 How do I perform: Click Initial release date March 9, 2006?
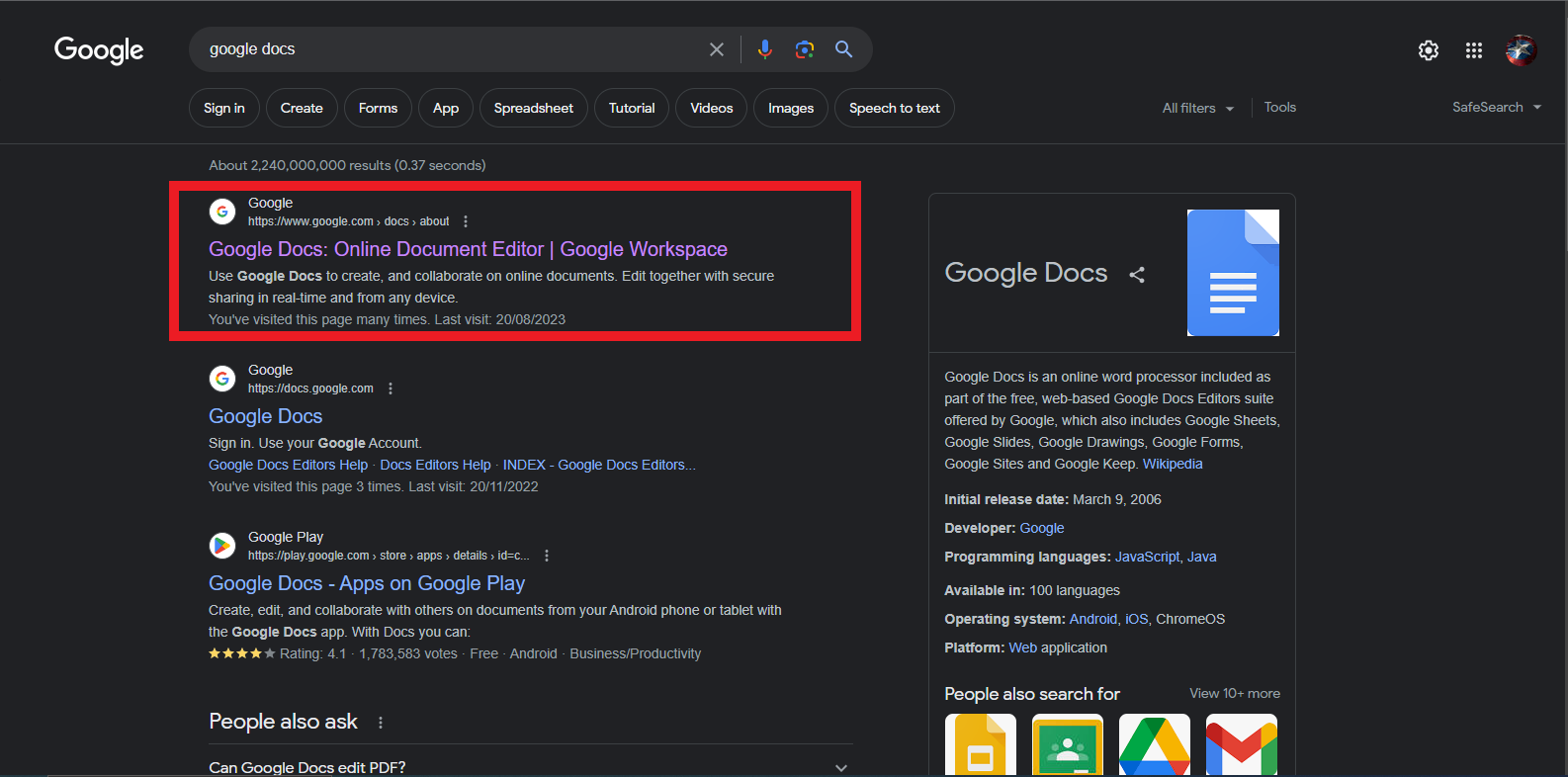1053,499
